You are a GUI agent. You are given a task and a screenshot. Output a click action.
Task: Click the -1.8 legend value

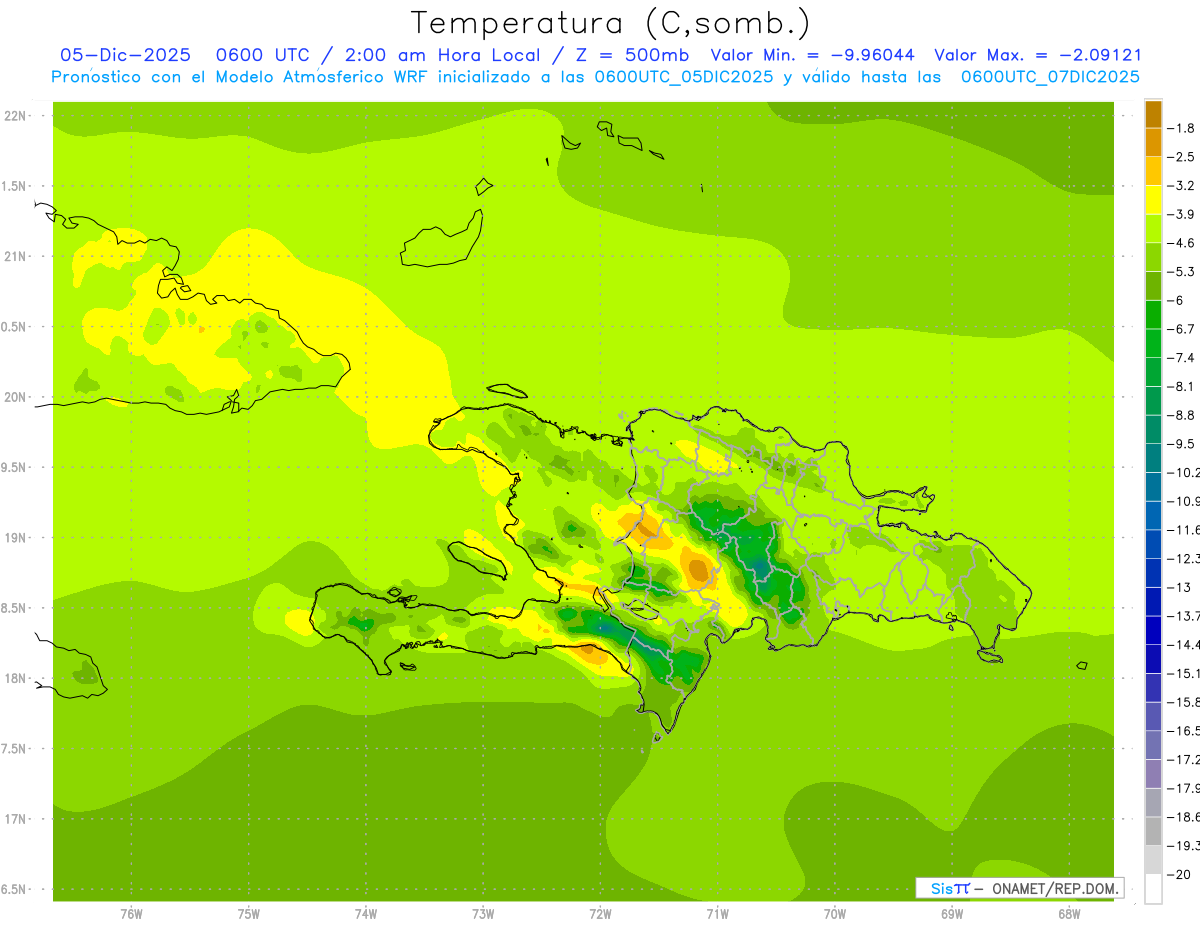click(x=1182, y=128)
